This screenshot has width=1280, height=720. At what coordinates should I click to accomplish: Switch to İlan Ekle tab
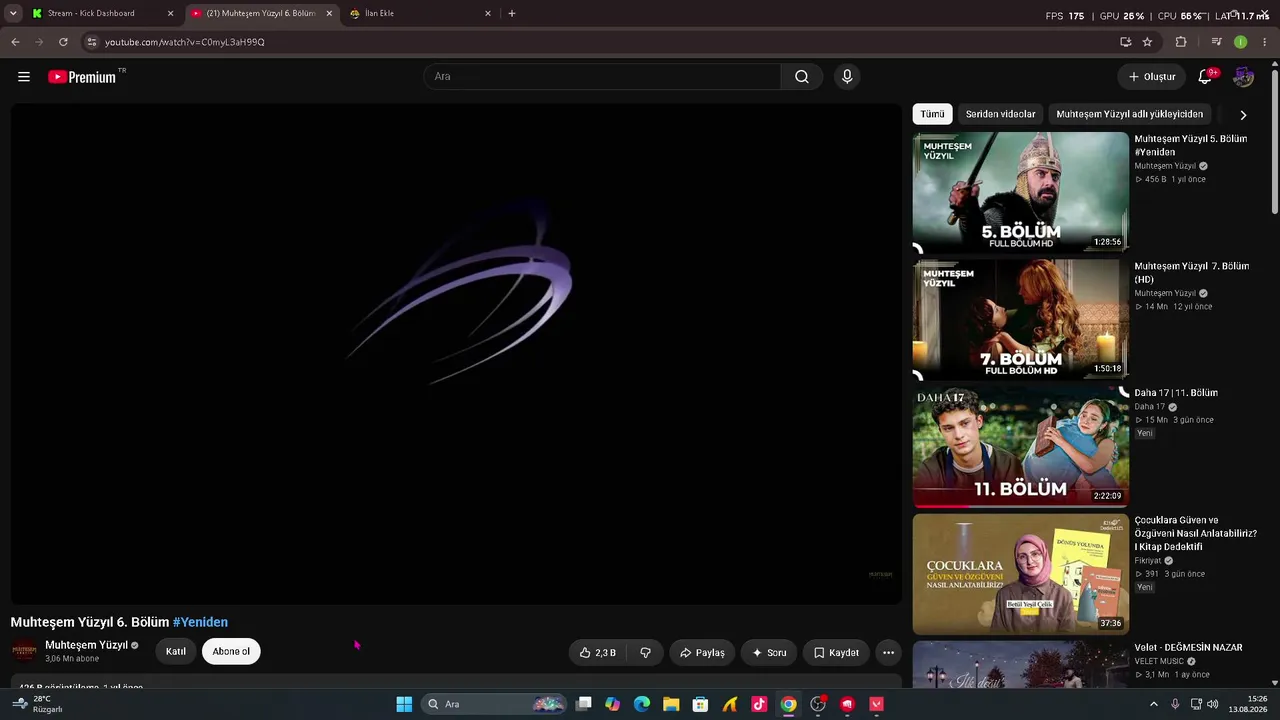point(420,14)
